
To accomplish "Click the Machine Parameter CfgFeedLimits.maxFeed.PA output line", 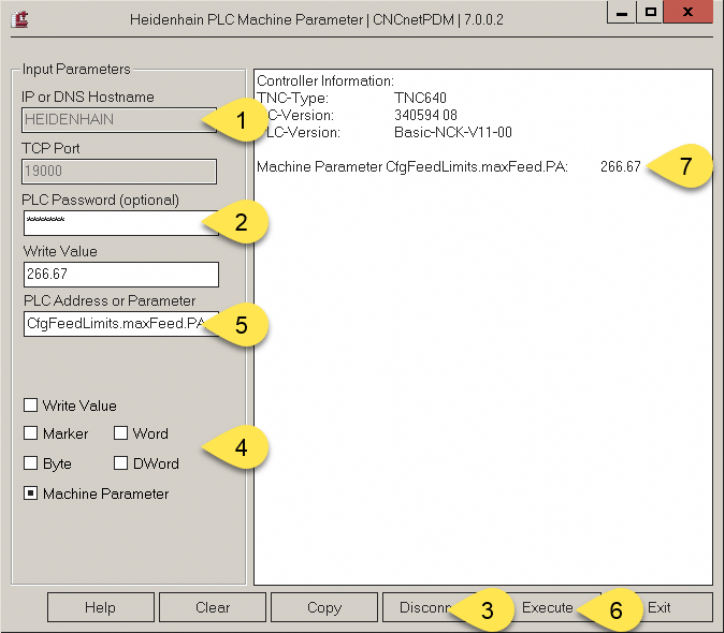I will (449, 167).
